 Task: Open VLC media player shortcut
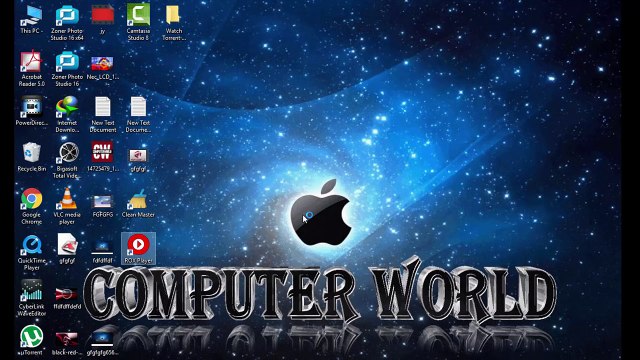pos(67,207)
